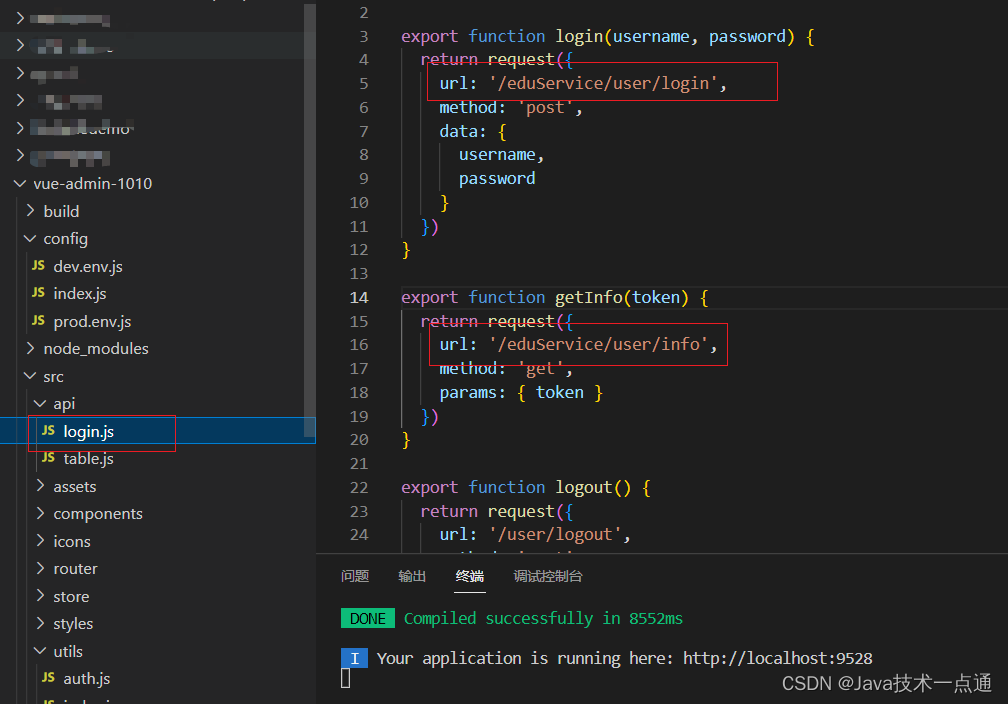1008x704 pixels.
Task: Expand the build folder
Action: pos(30,210)
